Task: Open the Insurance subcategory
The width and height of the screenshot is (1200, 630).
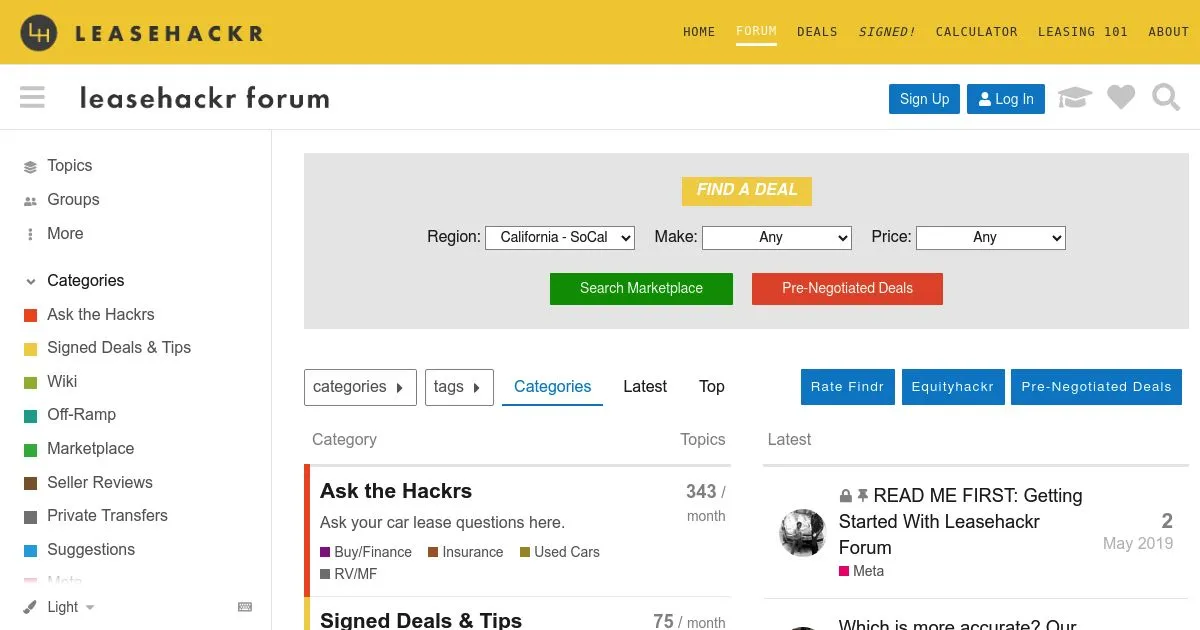Action: (x=466, y=552)
